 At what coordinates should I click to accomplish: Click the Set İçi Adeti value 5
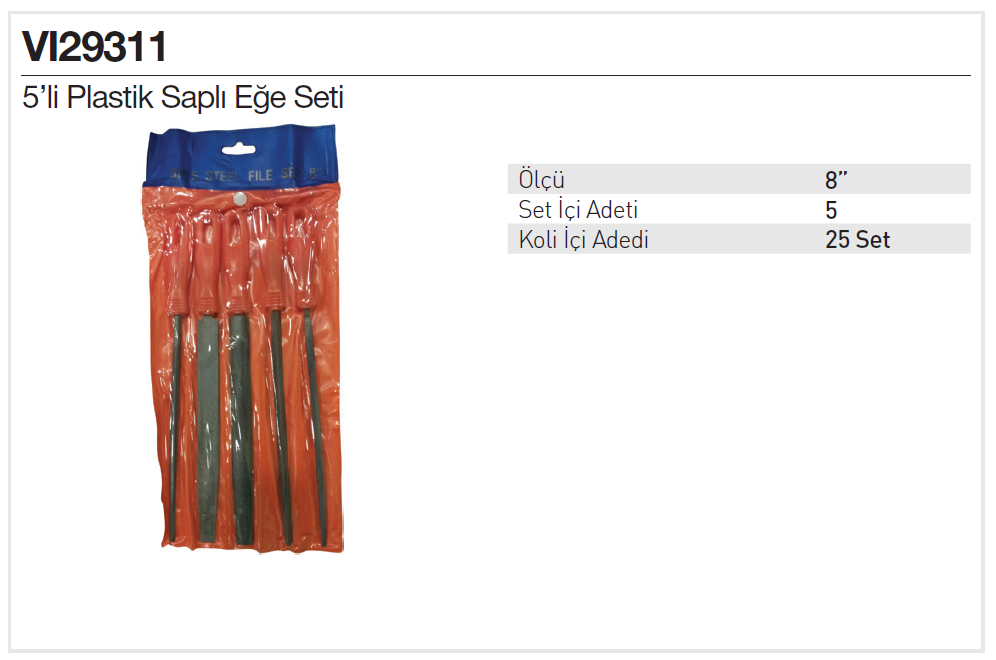click(831, 210)
